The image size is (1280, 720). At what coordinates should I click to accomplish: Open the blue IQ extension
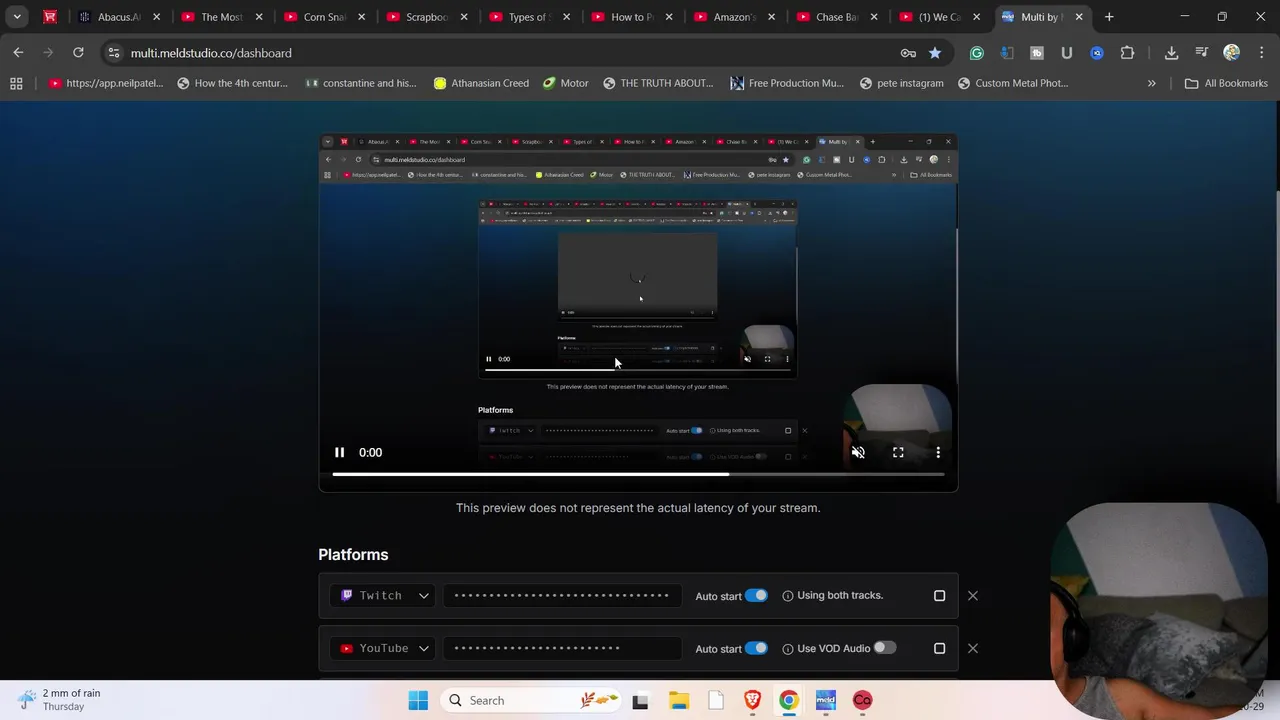(1097, 53)
